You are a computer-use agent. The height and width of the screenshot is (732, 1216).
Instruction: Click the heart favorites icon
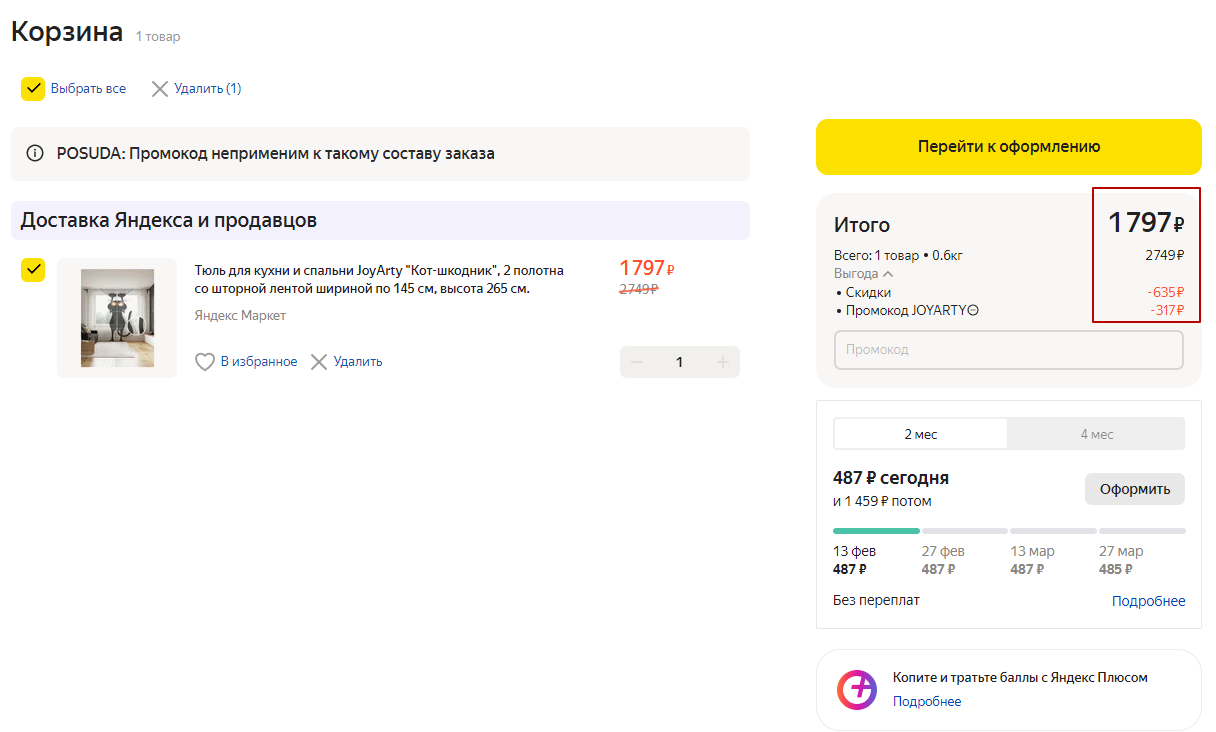[205, 362]
